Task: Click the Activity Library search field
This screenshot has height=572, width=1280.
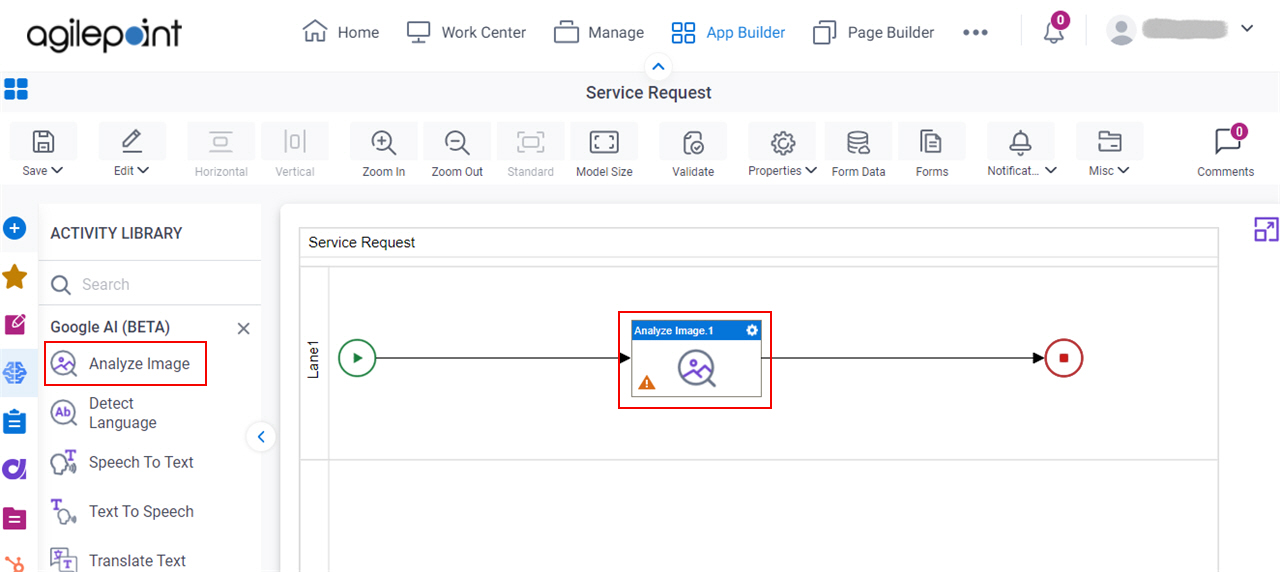Action: 150,285
